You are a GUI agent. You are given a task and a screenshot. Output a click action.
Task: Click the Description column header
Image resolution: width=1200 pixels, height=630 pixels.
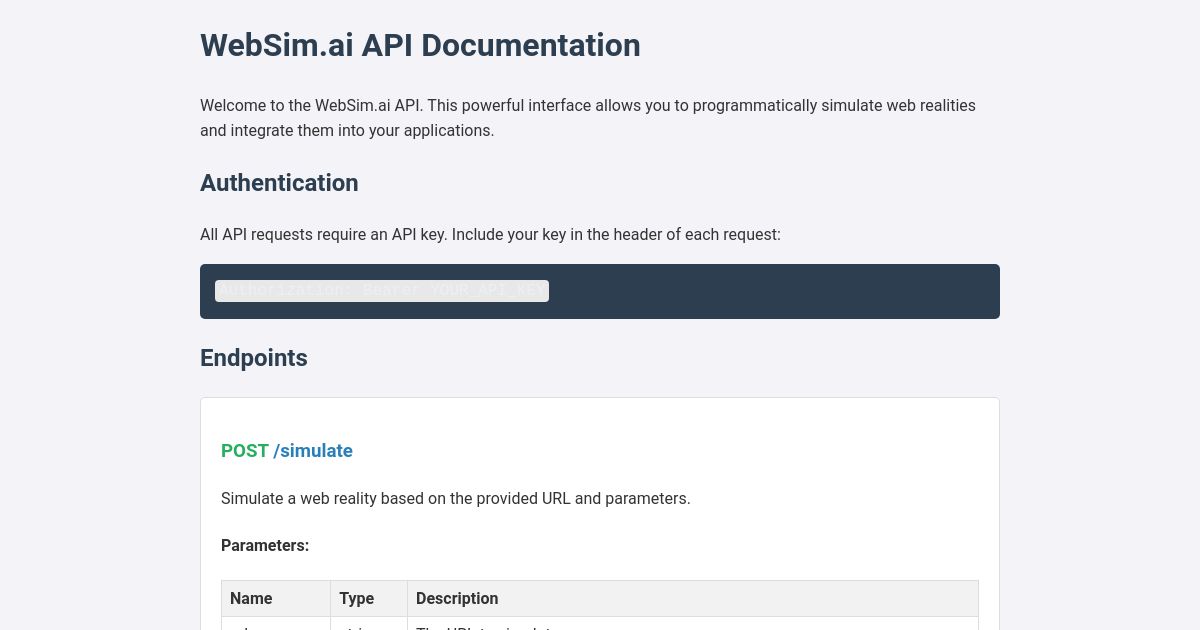click(x=457, y=598)
